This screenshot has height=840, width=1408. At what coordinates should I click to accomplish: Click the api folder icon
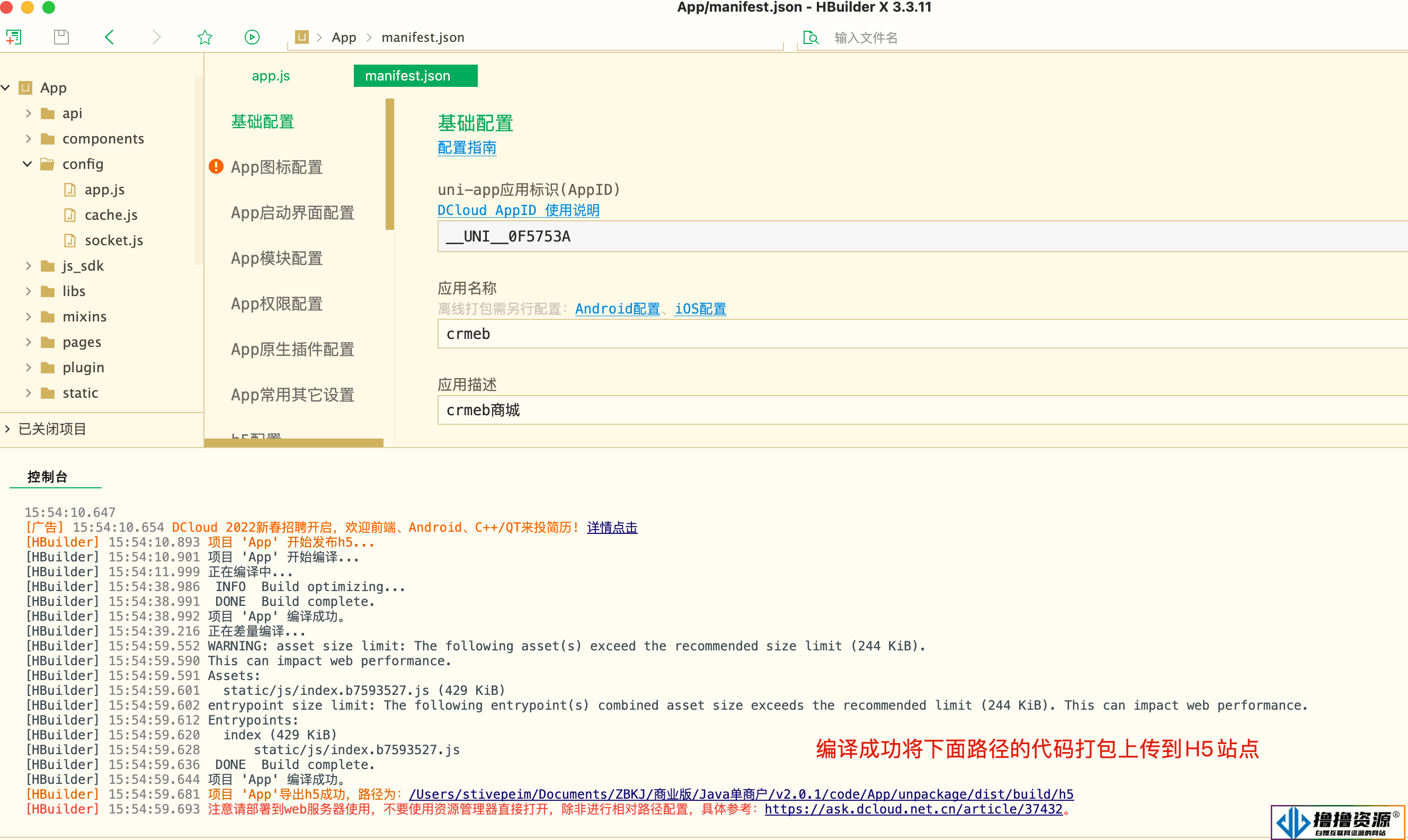48,113
